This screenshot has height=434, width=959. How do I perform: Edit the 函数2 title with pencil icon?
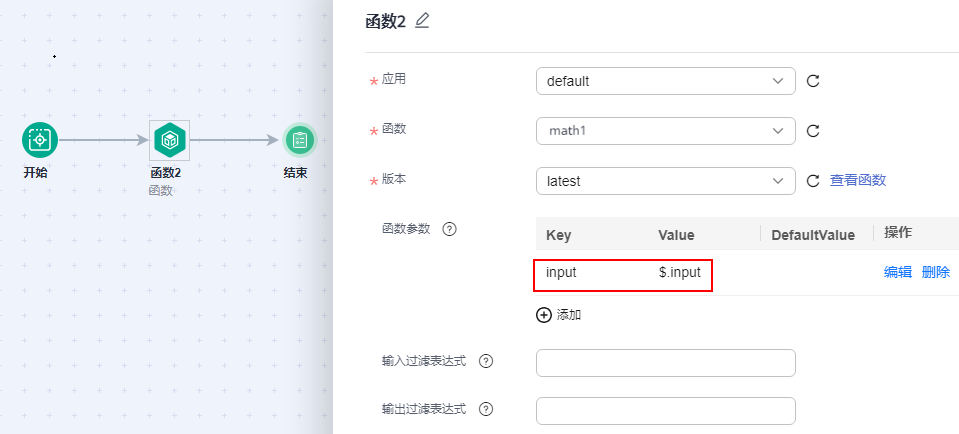pyautogui.click(x=422, y=21)
